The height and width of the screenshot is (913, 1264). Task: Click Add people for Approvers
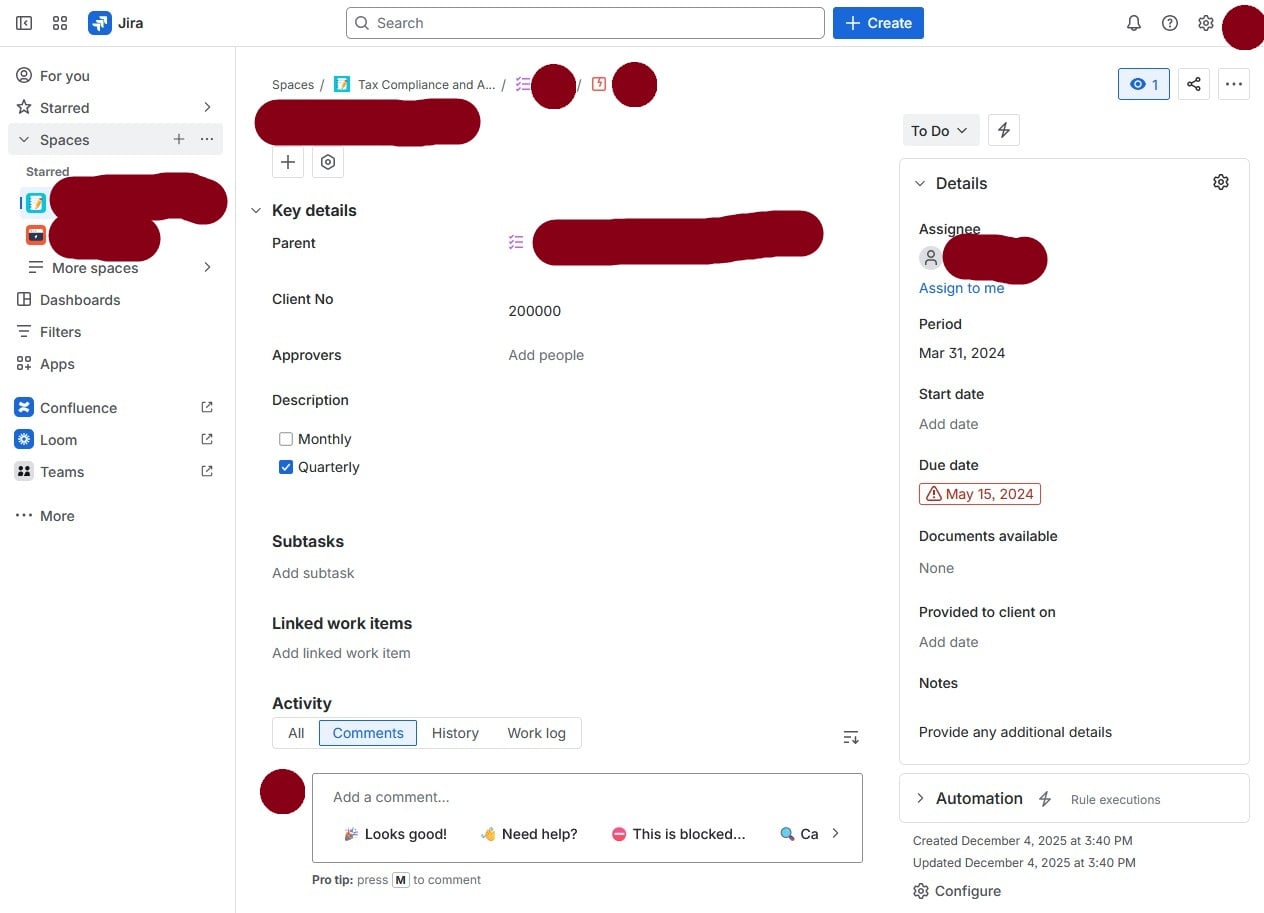click(546, 355)
